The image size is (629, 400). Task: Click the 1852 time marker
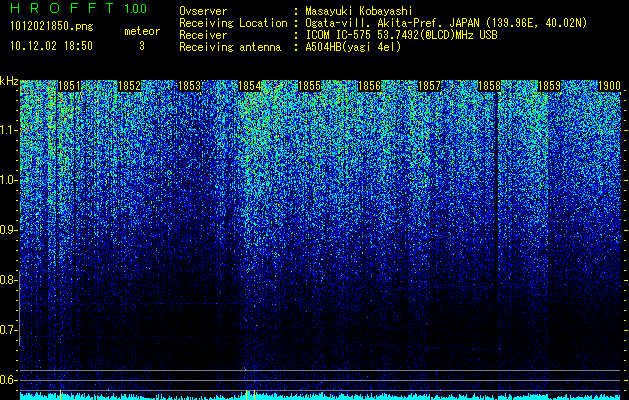click(130, 86)
